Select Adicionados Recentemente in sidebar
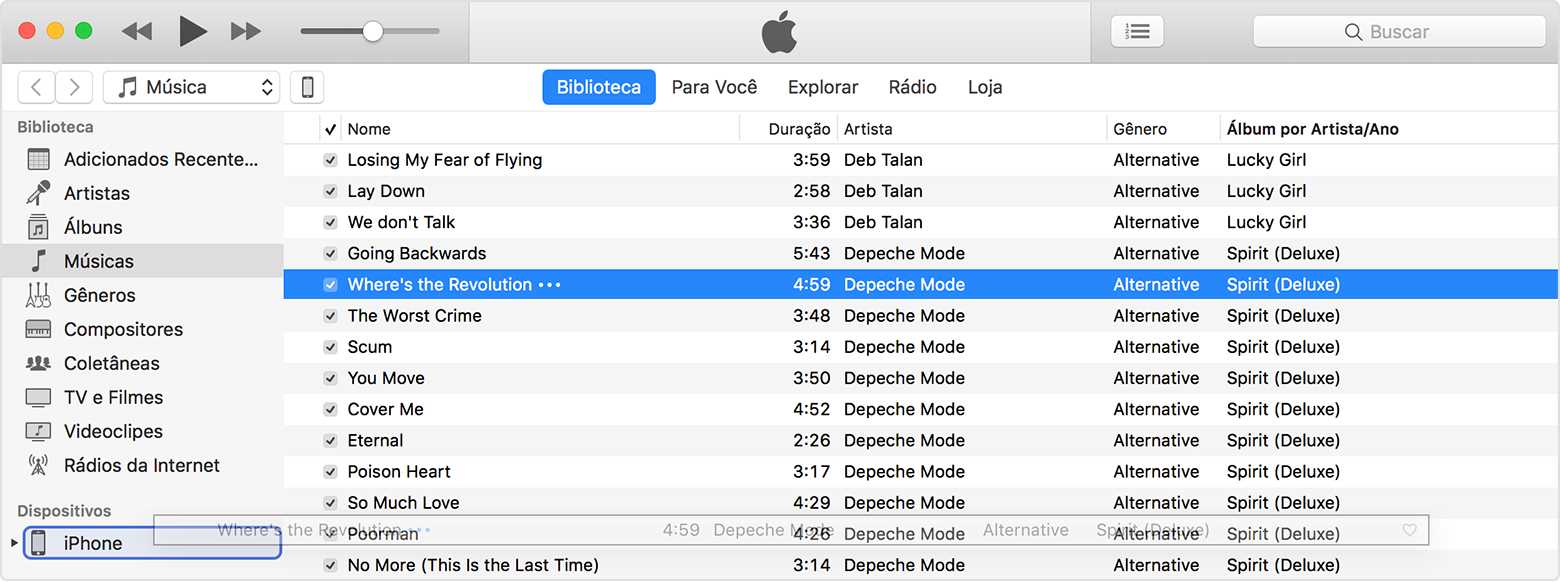This screenshot has width=1560, height=582. click(x=142, y=159)
